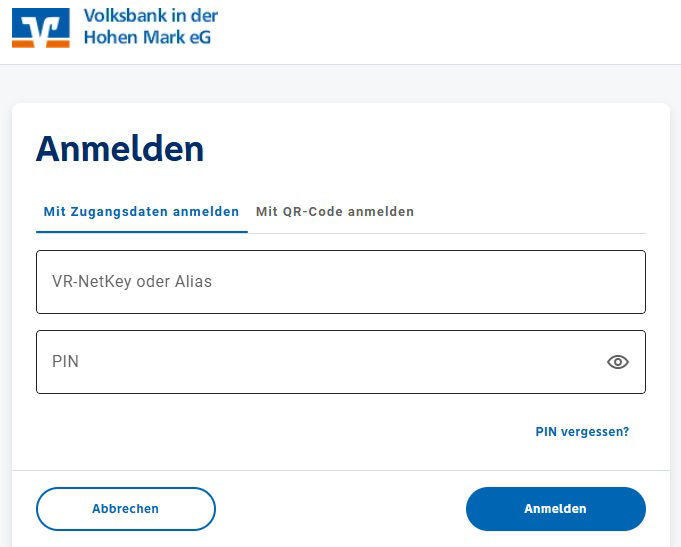Screen dimensions: 681x547
Task: Click the VR-NetKey oder Alias placeholder text
Action: tap(132, 282)
